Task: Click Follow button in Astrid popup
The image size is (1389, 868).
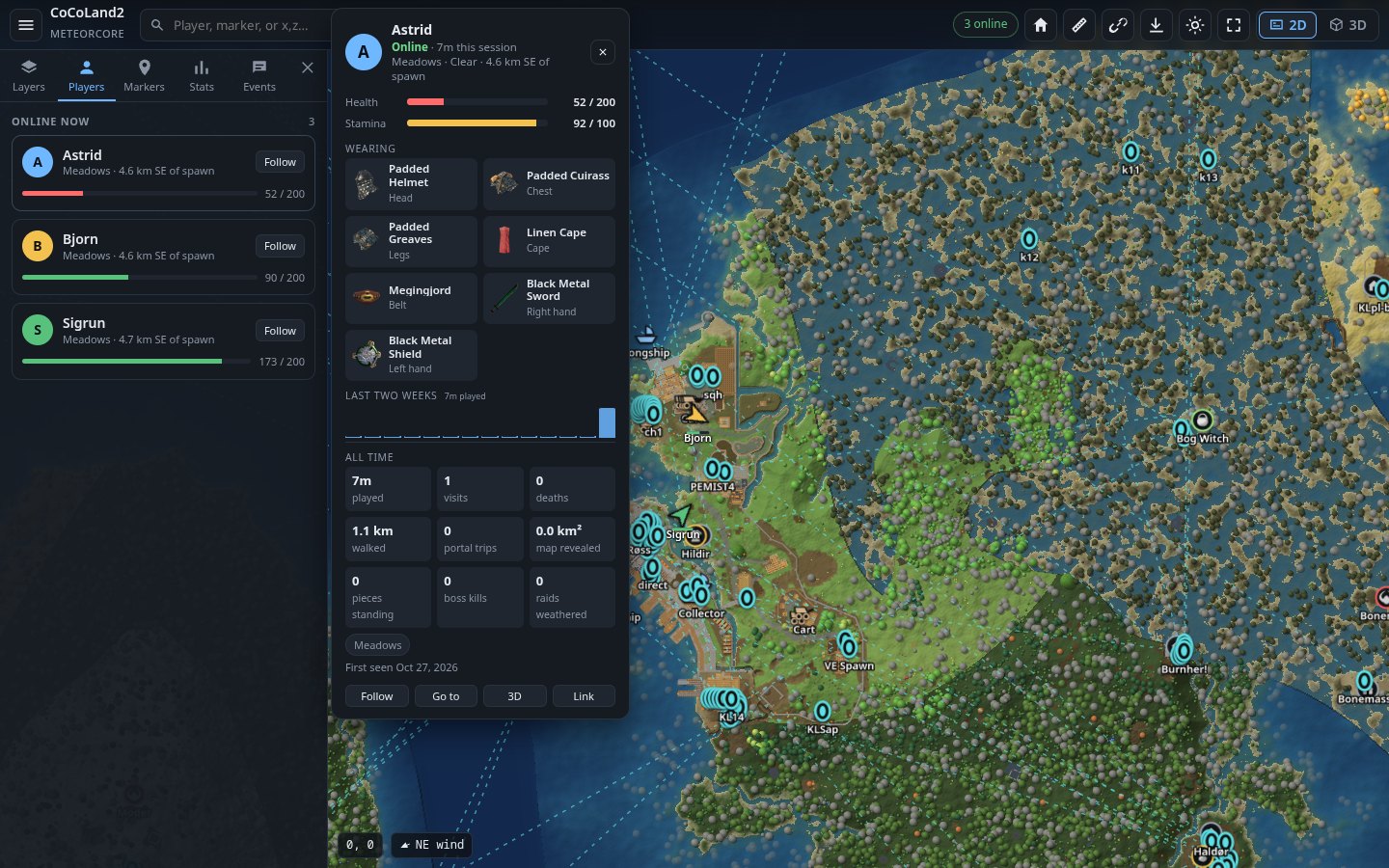Action: 377,696
